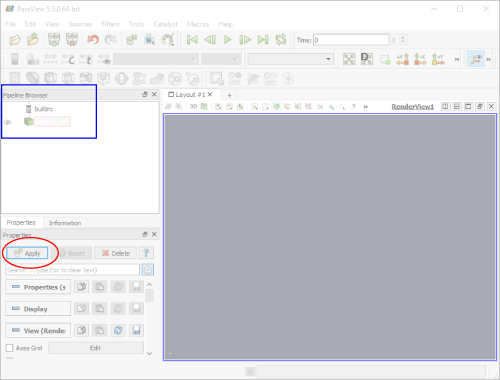Open the array component dropdown
Viewport: 500px width, 380px height.
coord(220,59)
